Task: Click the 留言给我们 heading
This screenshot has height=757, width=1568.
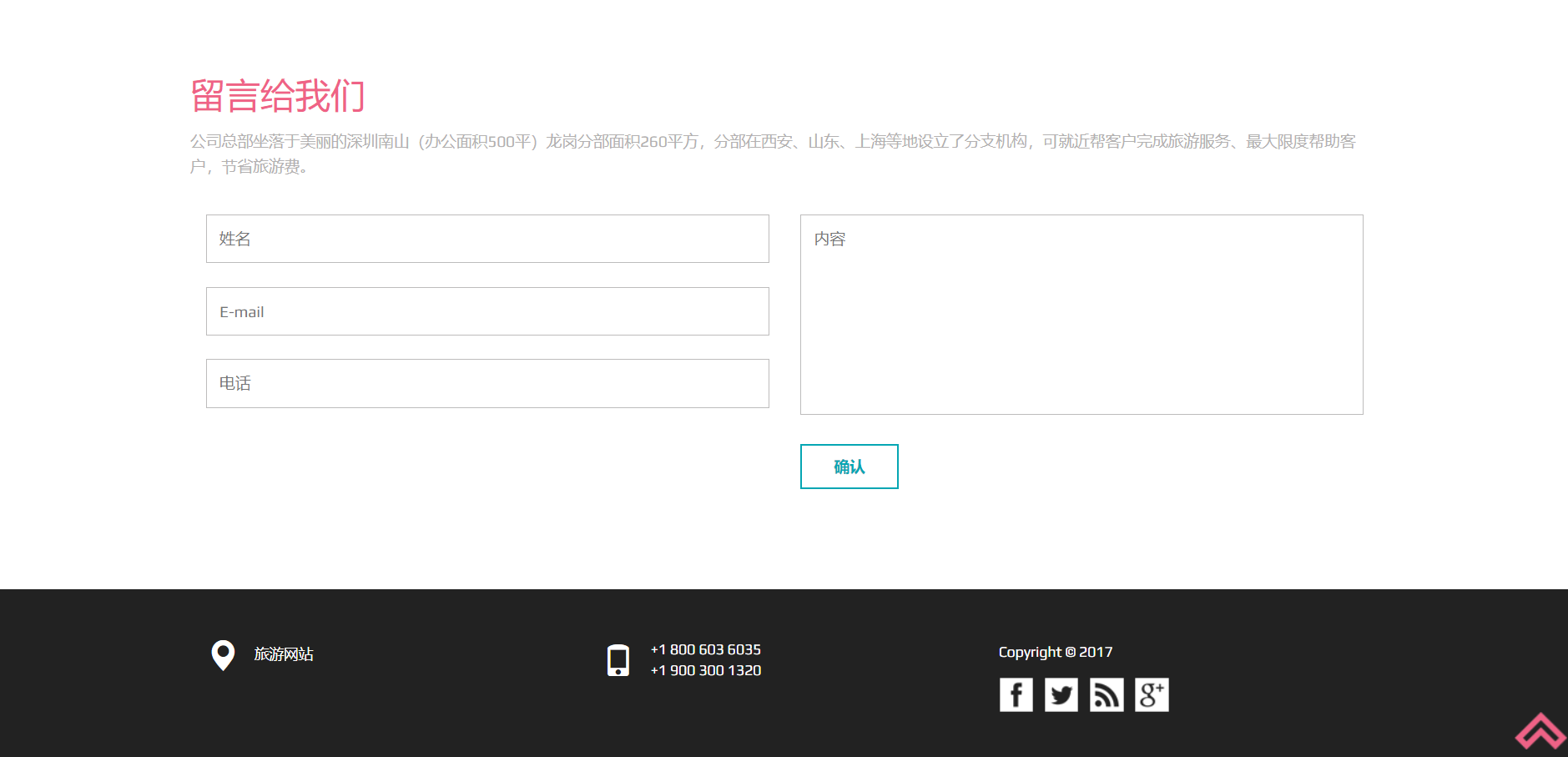Action: click(278, 96)
